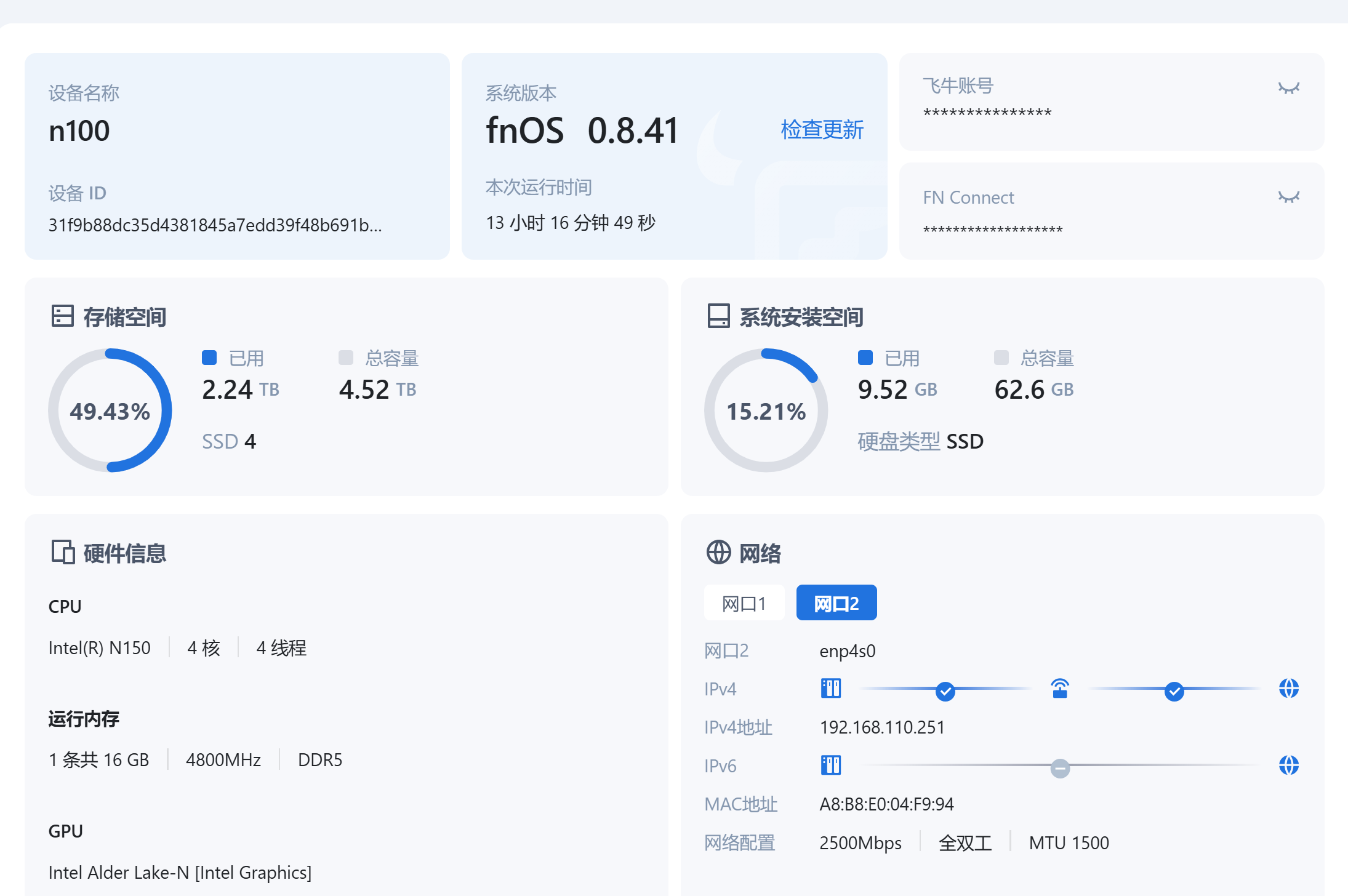This screenshot has width=1348, height=896.
Task: Click the 4 核 core count
Action: (204, 648)
